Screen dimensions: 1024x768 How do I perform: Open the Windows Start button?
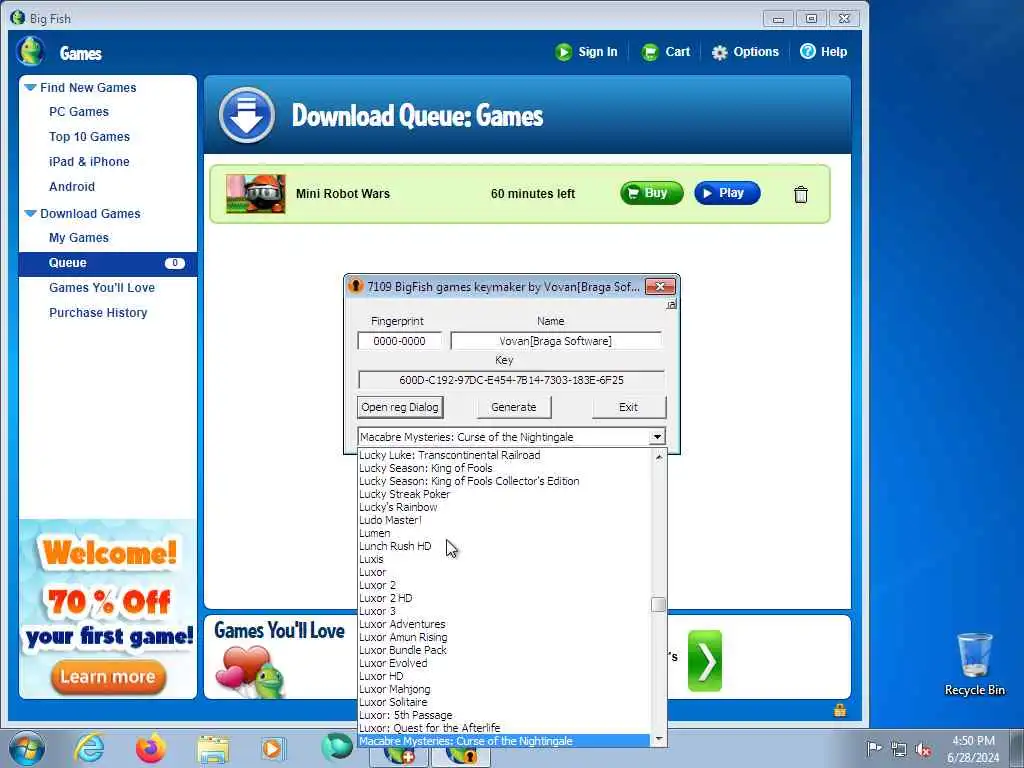tap(27, 748)
